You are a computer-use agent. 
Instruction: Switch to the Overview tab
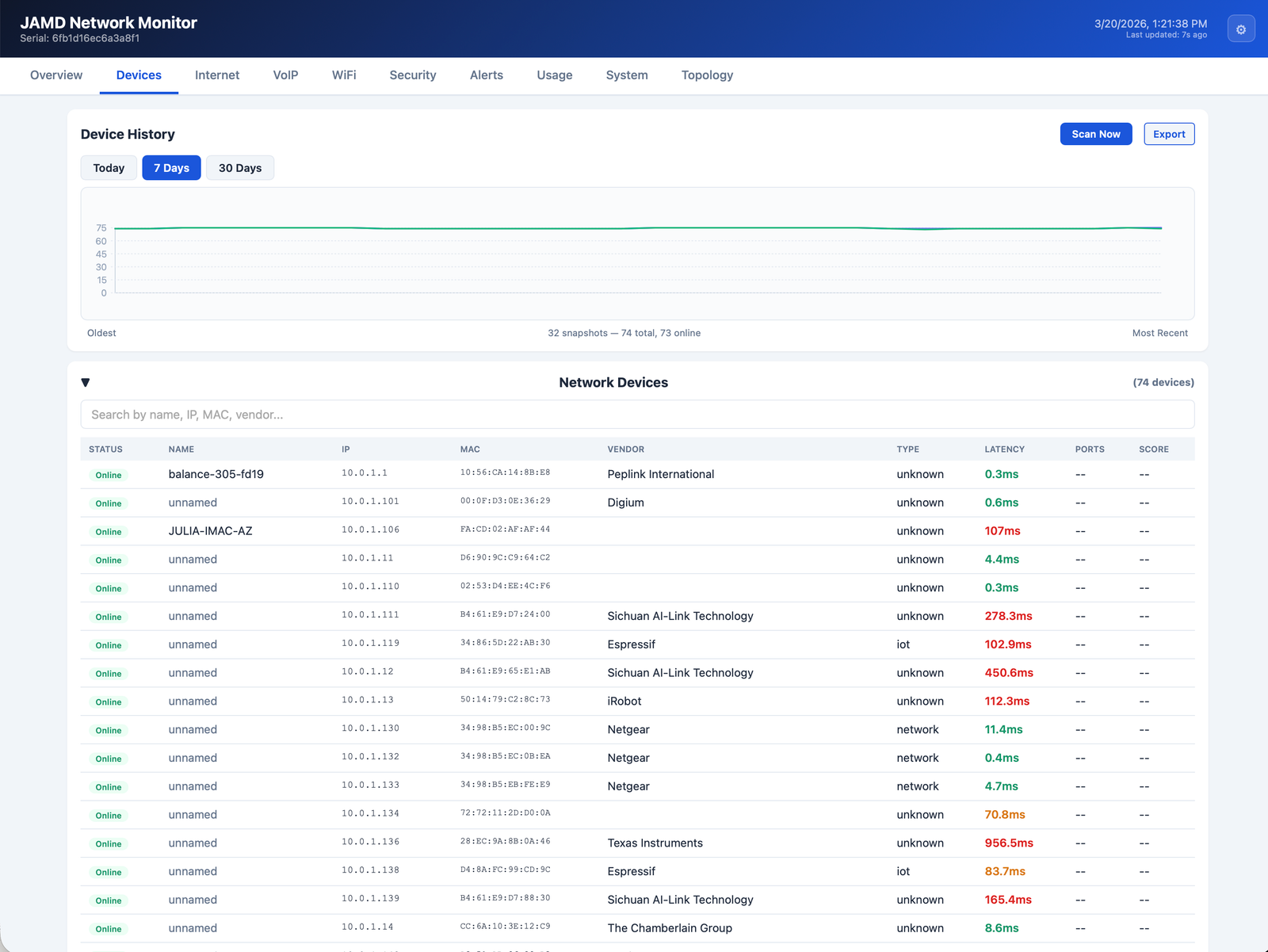[x=55, y=75]
